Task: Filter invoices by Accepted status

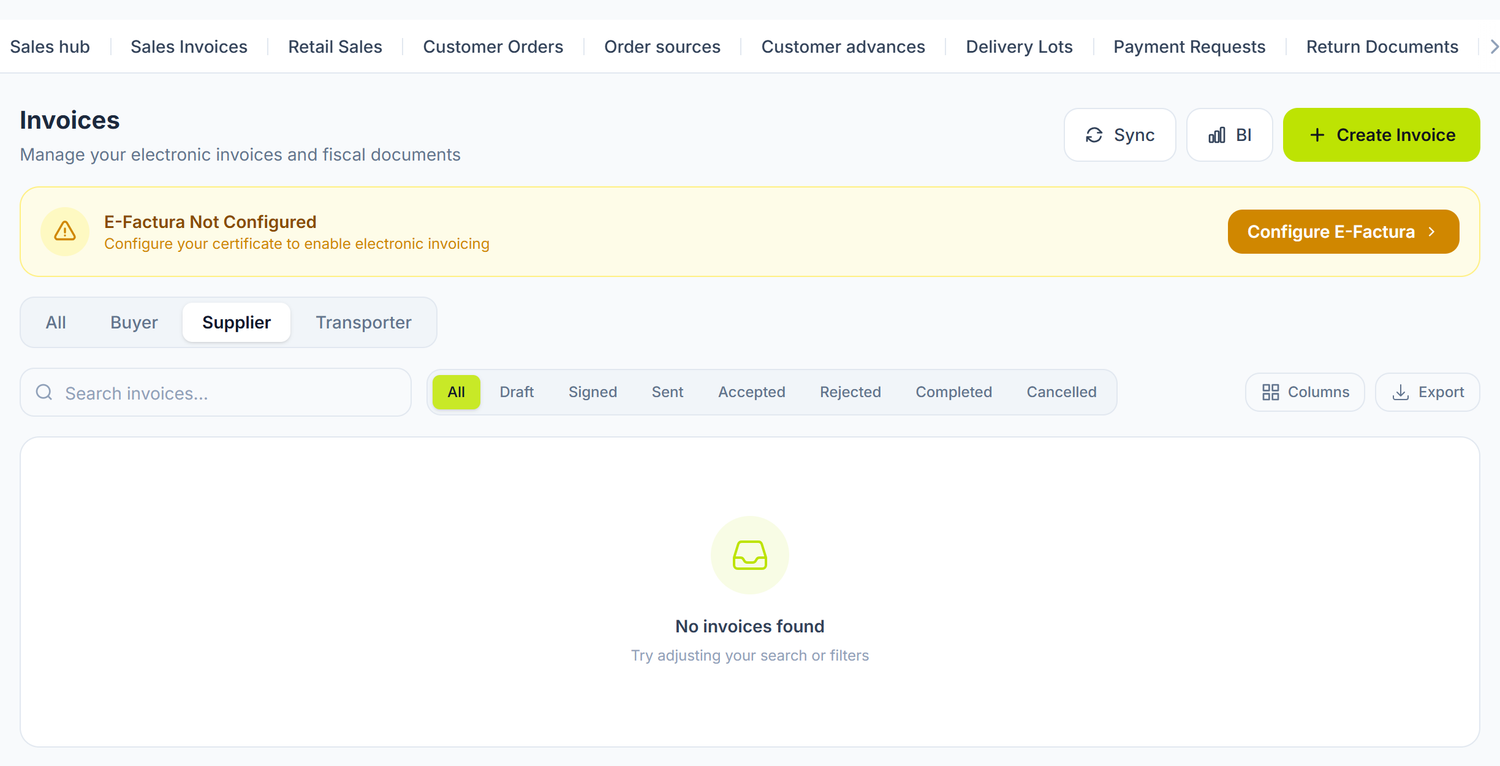Action: (x=752, y=392)
